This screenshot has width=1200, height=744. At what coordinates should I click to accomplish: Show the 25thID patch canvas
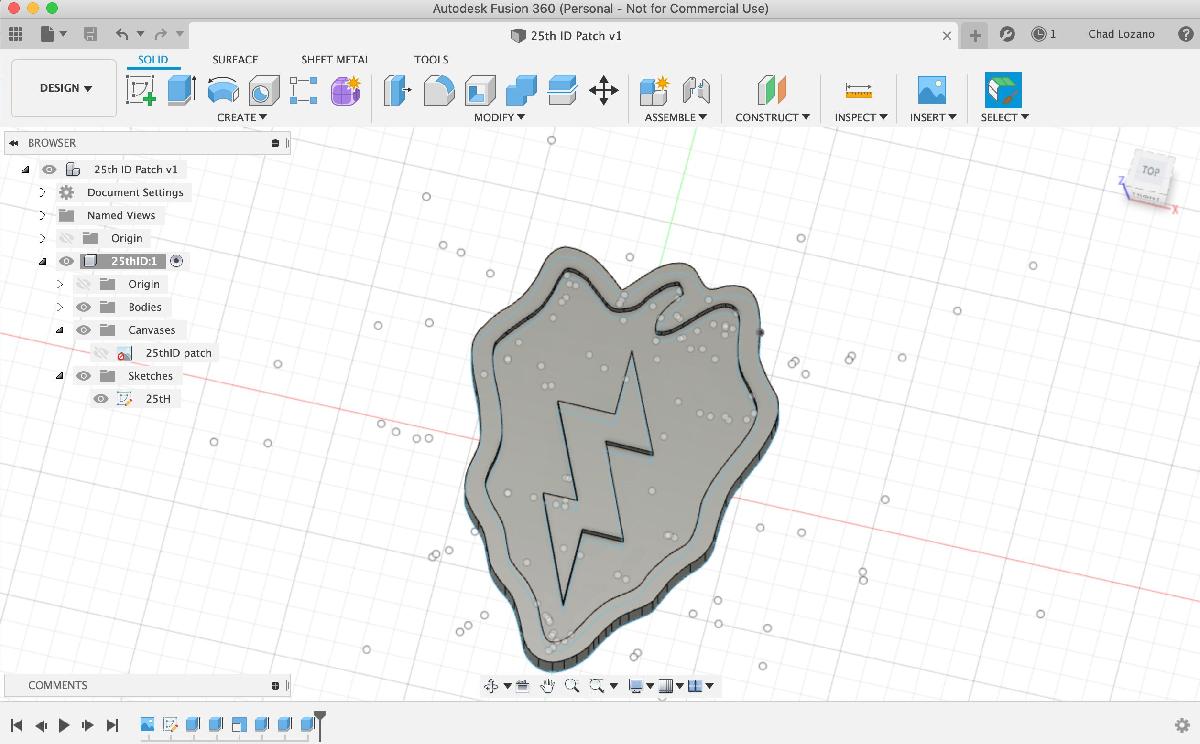pos(101,353)
